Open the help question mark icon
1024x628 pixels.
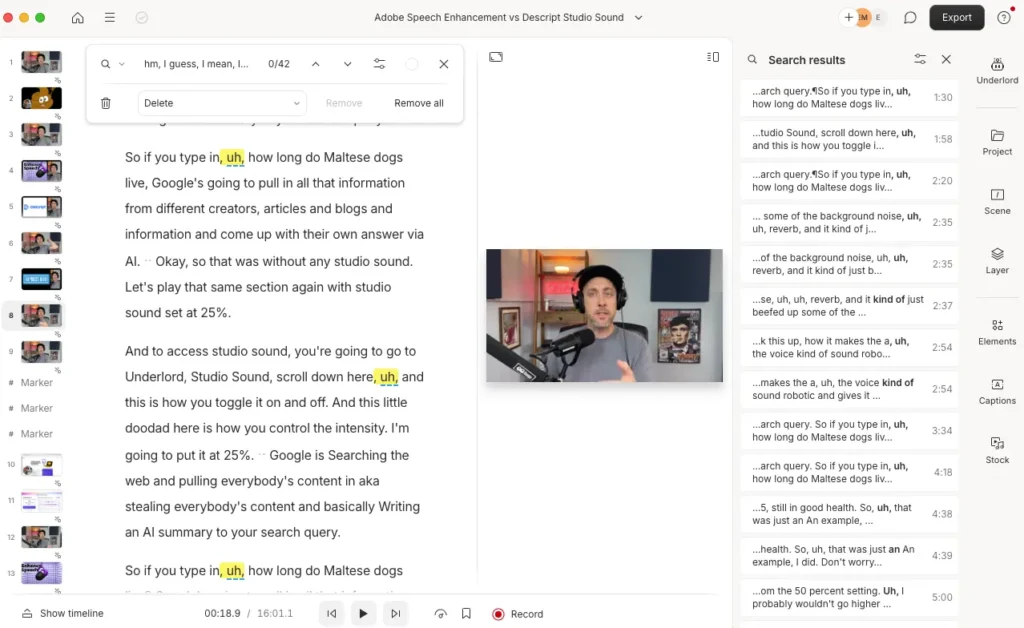(1004, 18)
